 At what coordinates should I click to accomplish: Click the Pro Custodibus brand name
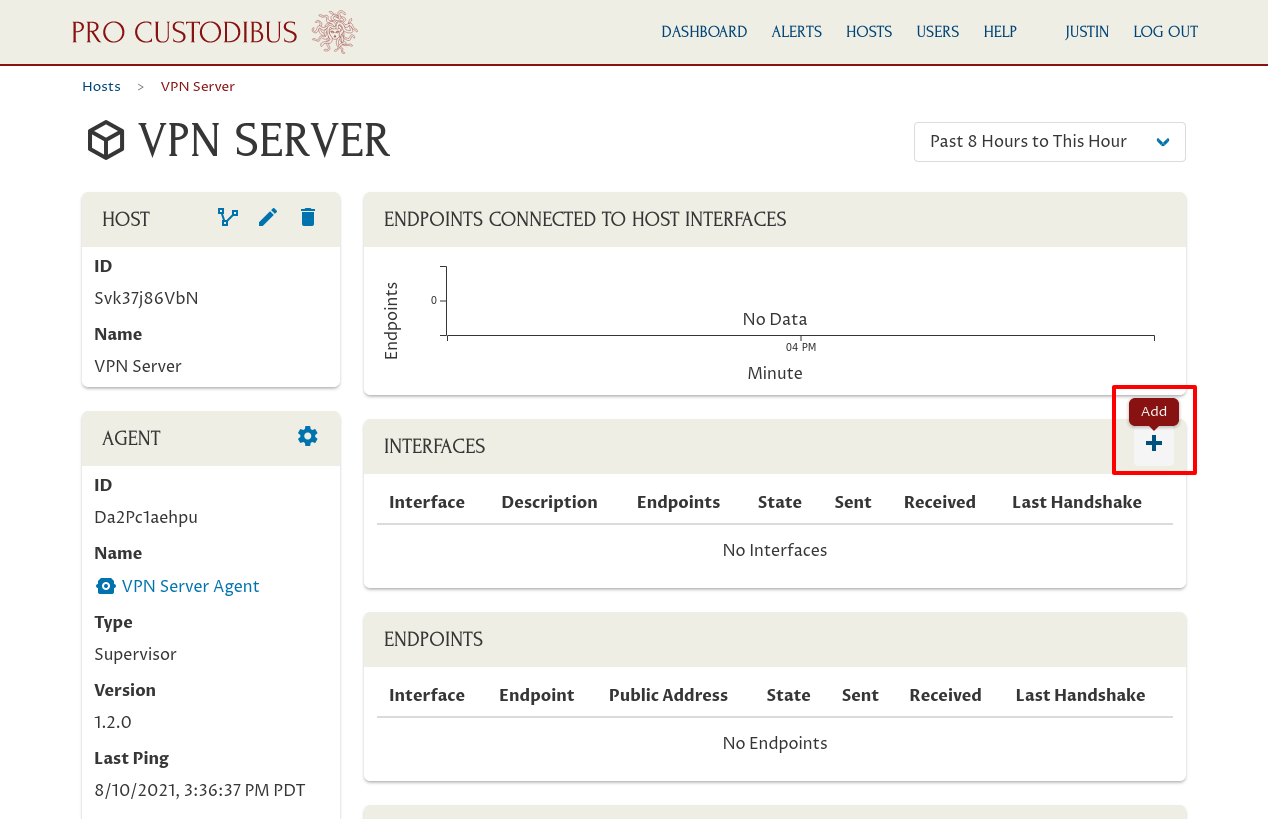pos(185,32)
